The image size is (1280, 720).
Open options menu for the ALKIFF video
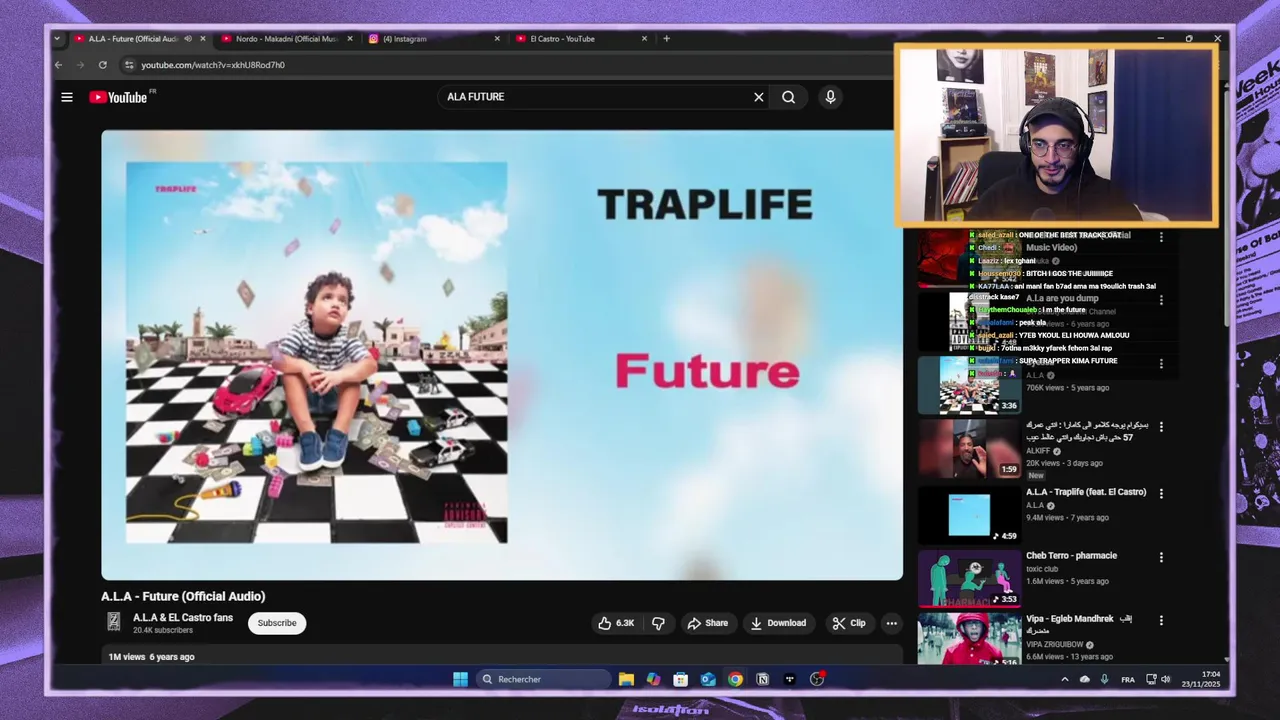1161,427
